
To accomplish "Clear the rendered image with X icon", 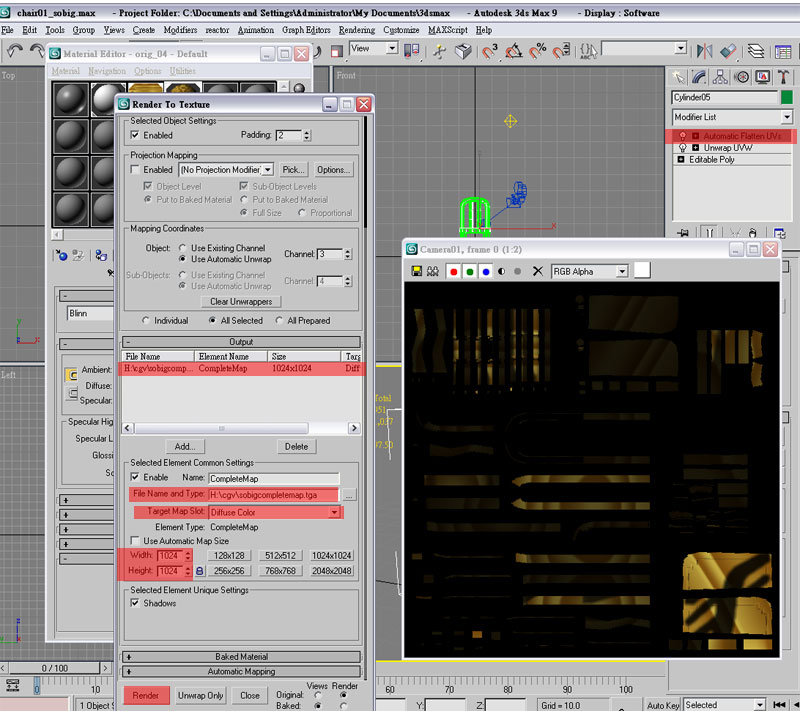I will click(537, 271).
